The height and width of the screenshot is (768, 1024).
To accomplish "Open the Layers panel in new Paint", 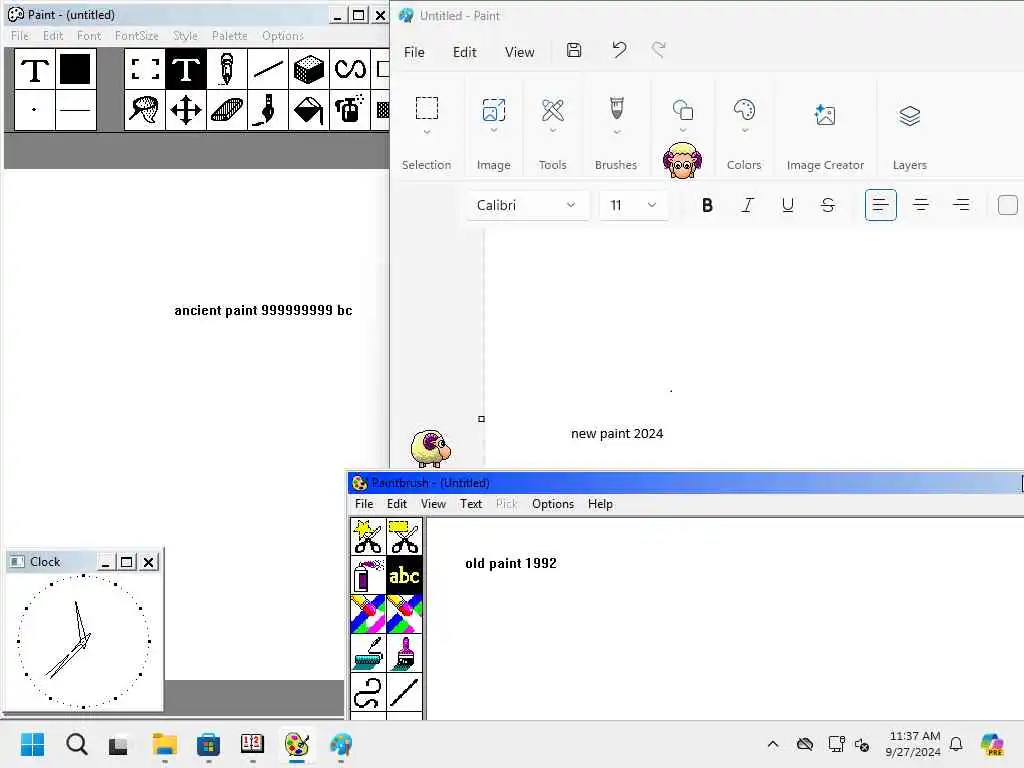I will click(x=910, y=116).
